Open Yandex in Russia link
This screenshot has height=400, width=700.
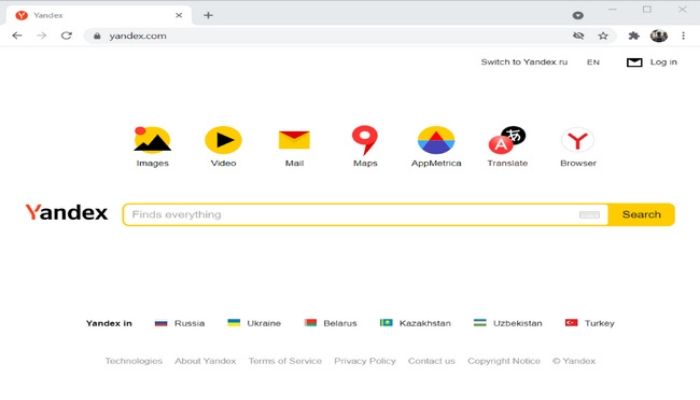tap(189, 323)
